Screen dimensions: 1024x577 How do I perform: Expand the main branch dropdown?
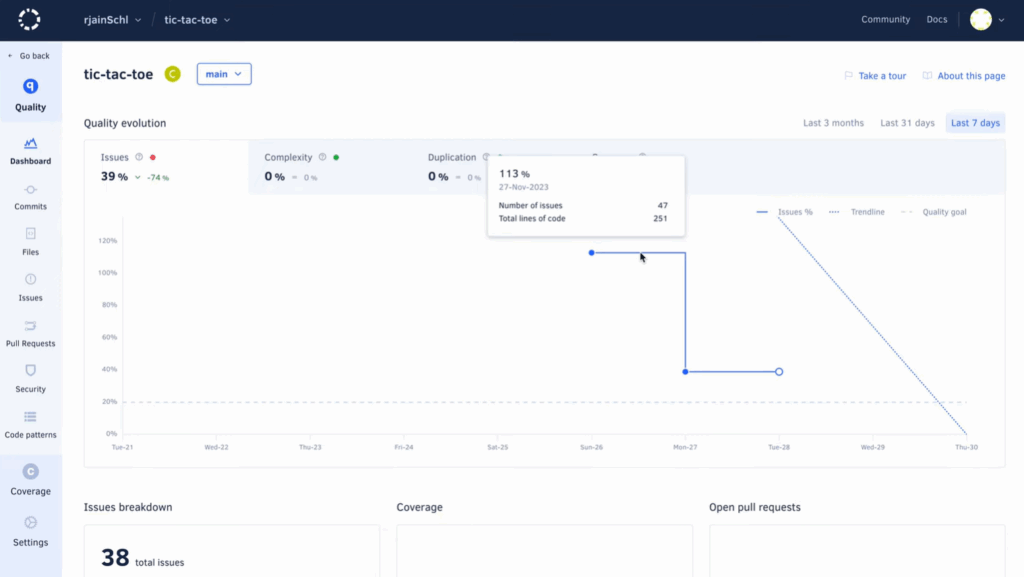(224, 74)
